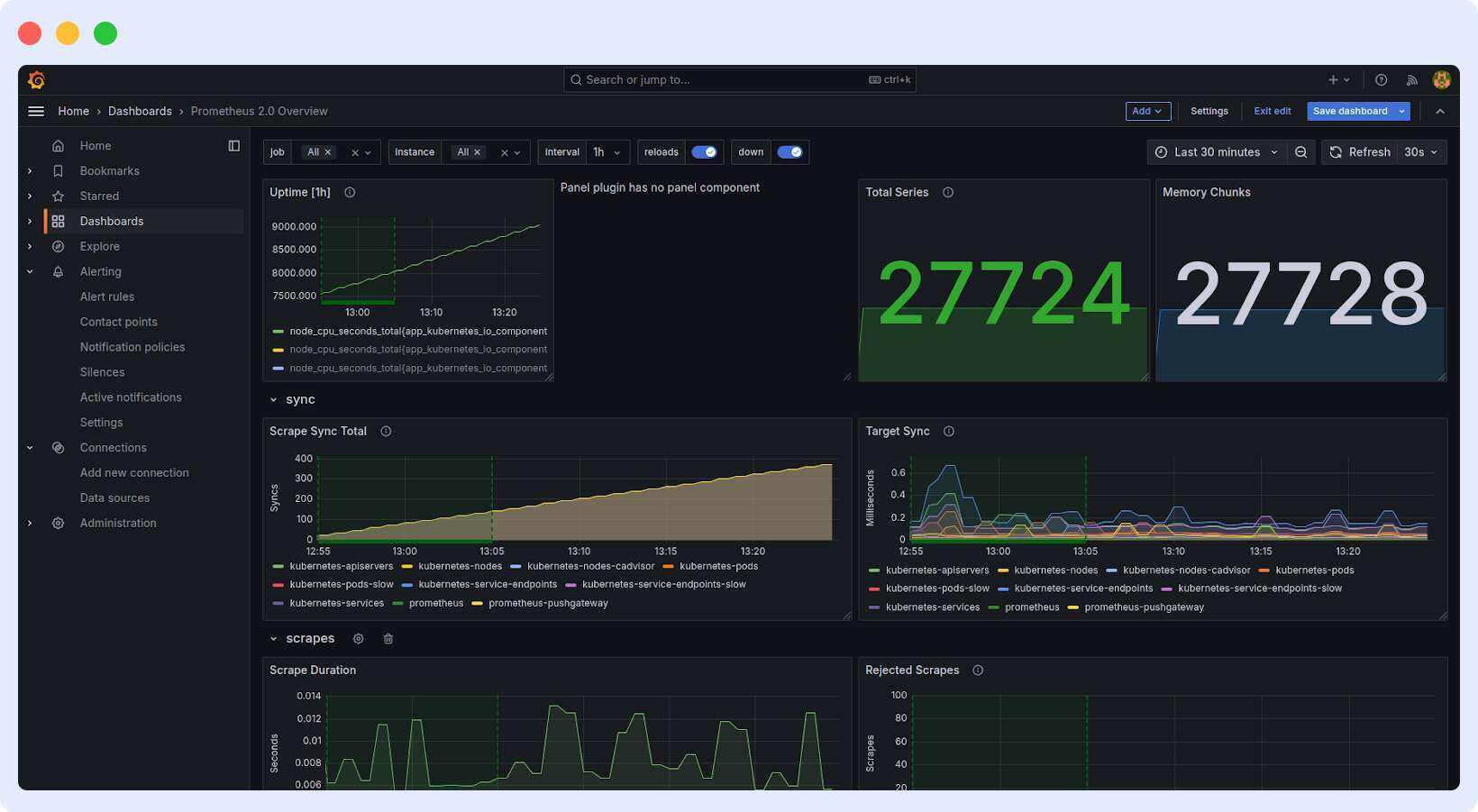
Task: Open the Last 30 minutes time picker
Action: click(x=1216, y=151)
